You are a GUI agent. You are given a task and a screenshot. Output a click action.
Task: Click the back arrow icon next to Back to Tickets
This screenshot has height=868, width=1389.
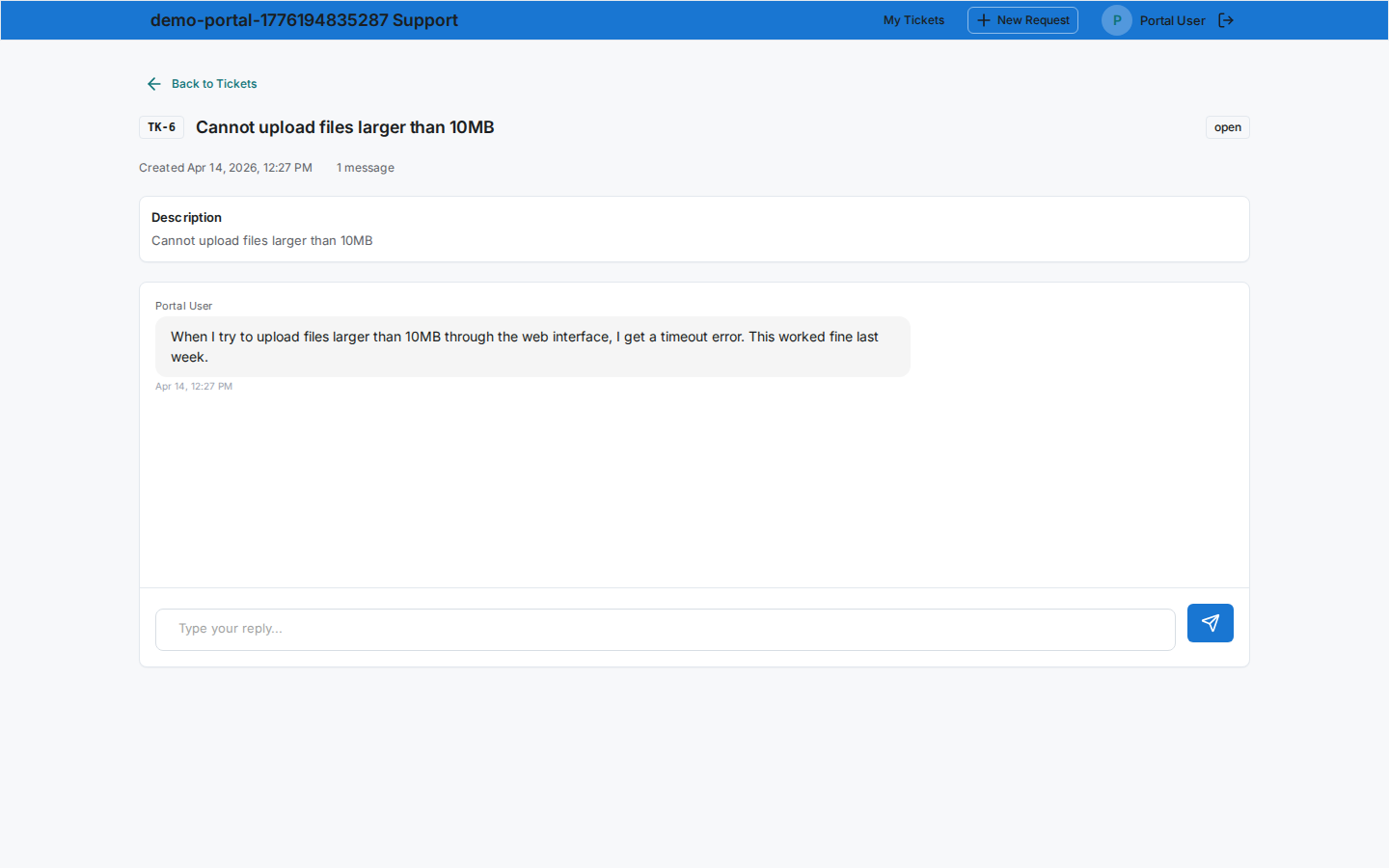click(x=153, y=84)
